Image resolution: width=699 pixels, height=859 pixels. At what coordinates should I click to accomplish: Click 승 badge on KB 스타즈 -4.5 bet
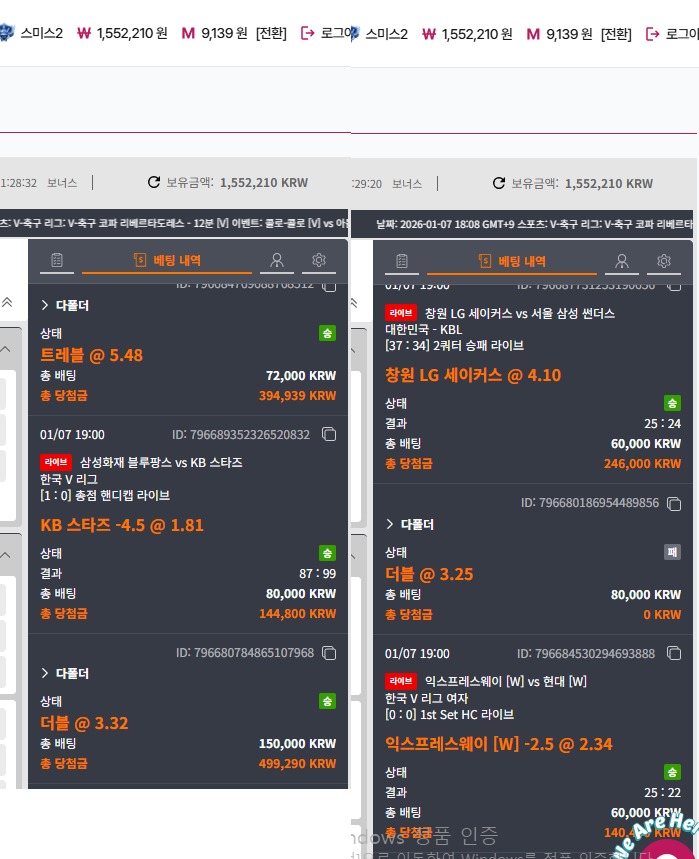click(x=328, y=553)
